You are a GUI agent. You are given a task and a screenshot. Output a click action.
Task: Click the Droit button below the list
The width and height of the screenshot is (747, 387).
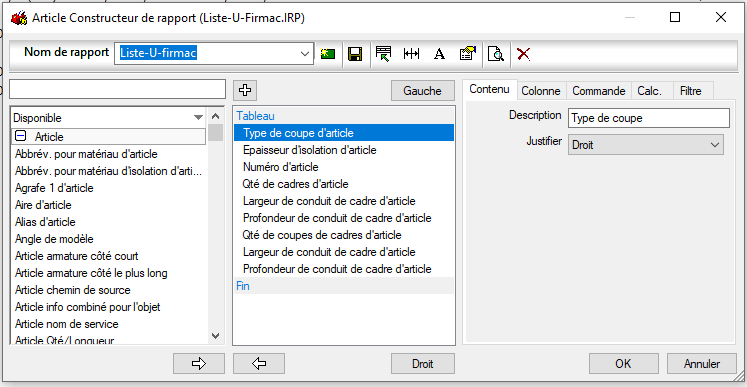pyautogui.click(x=423, y=364)
